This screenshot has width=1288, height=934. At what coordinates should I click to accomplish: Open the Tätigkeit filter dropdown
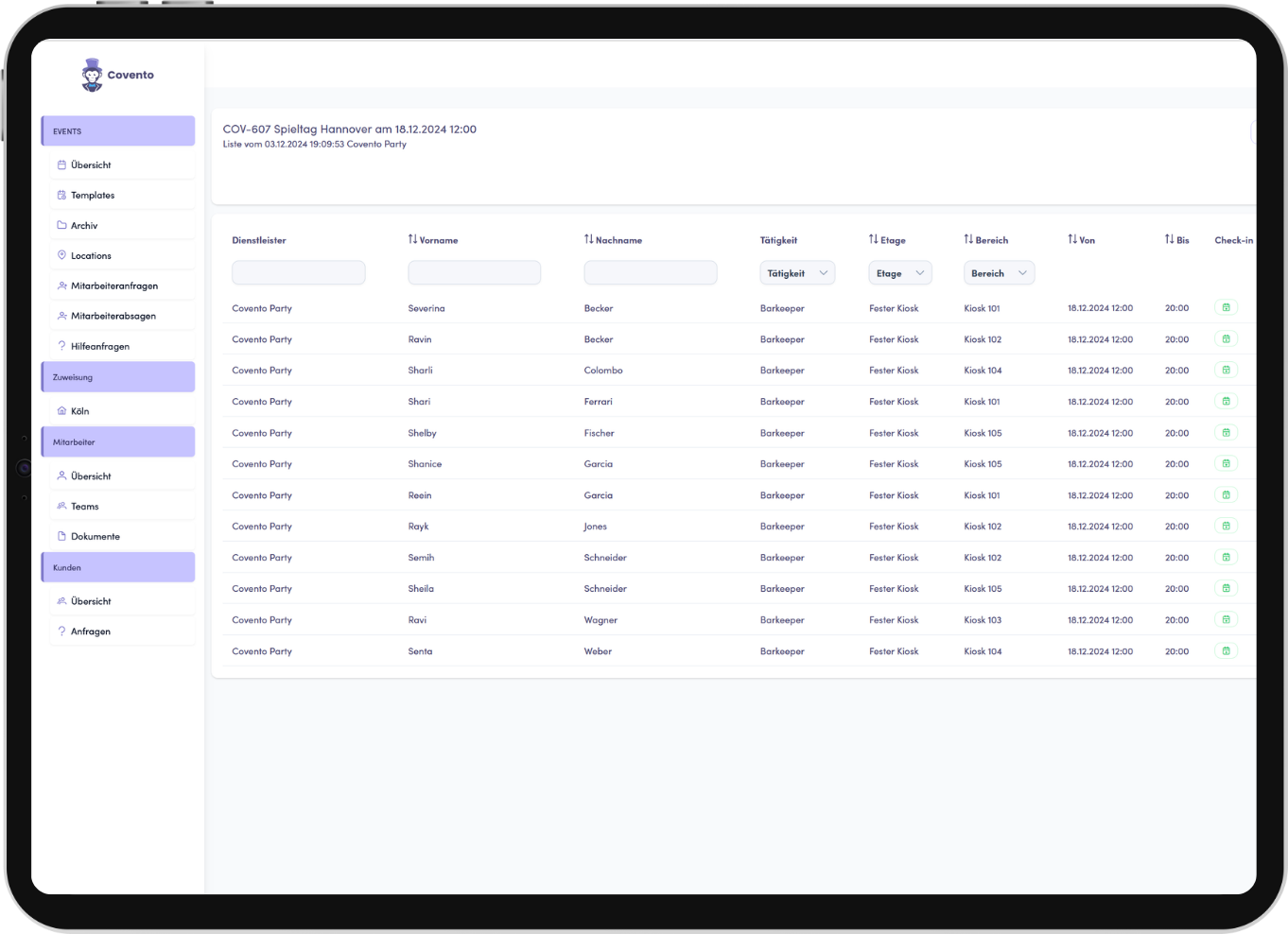pos(796,273)
